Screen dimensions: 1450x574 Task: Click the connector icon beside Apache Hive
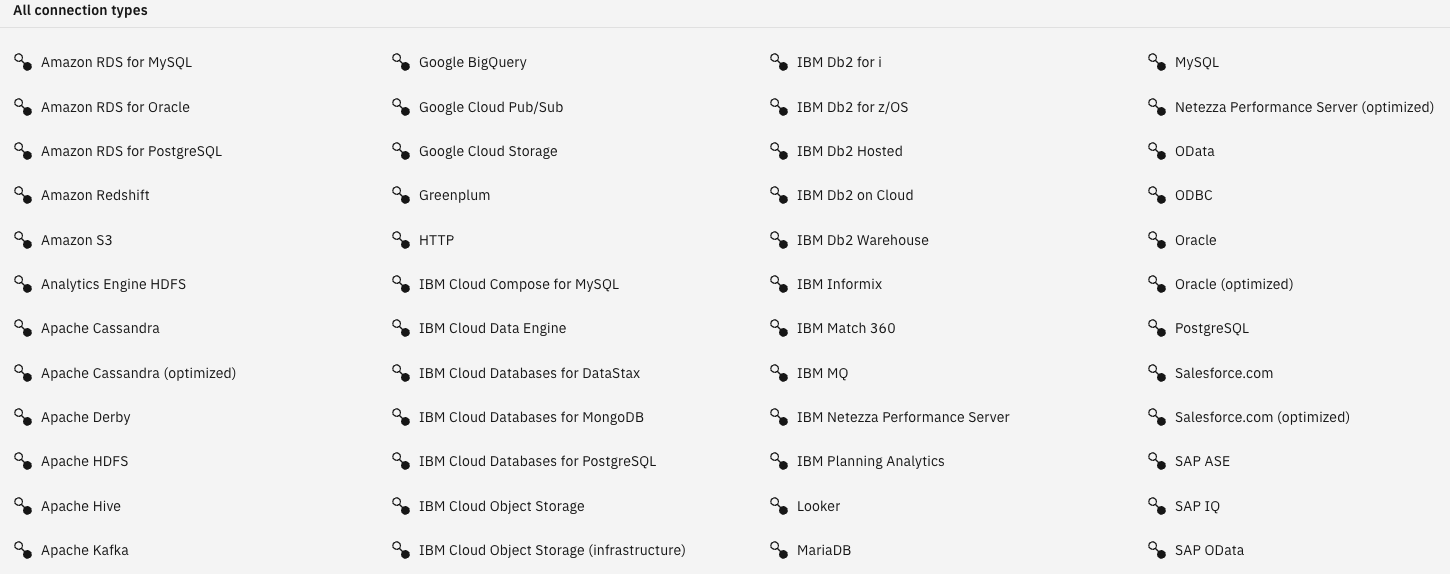23,506
